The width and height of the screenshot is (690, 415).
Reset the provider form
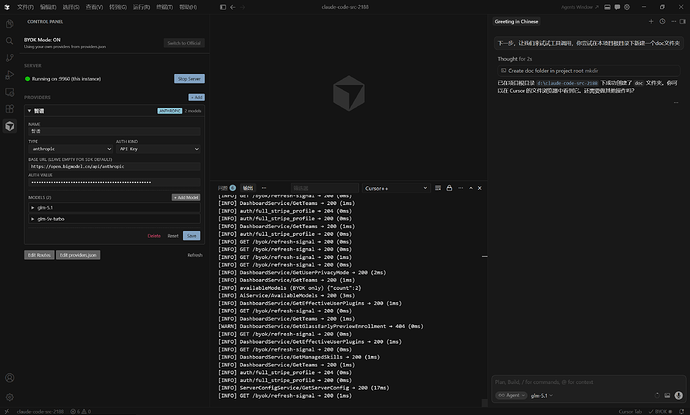coord(173,236)
